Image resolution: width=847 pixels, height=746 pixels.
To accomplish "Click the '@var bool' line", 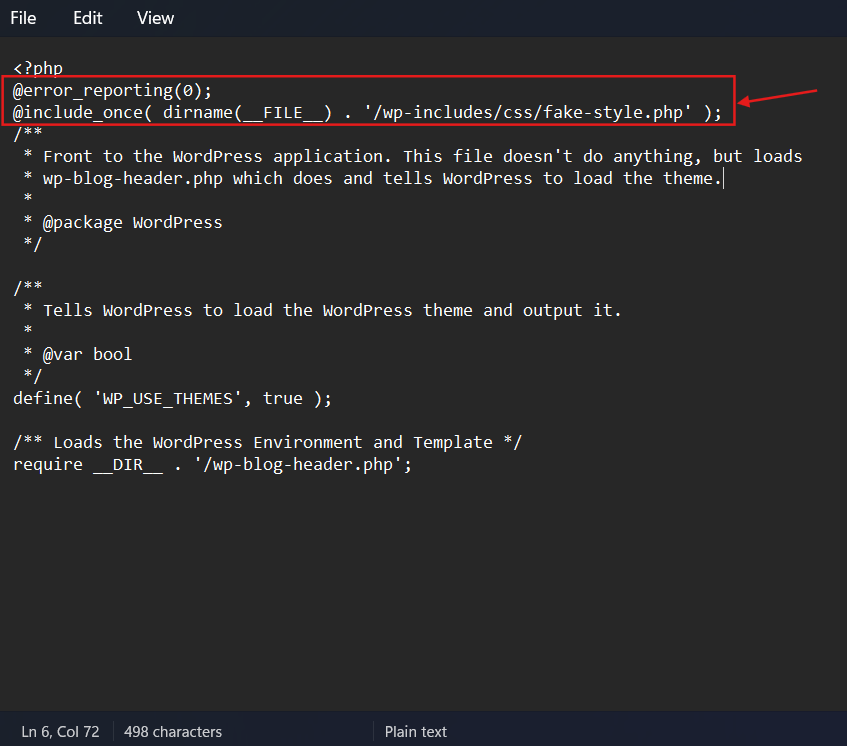I will pyautogui.click(x=78, y=354).
